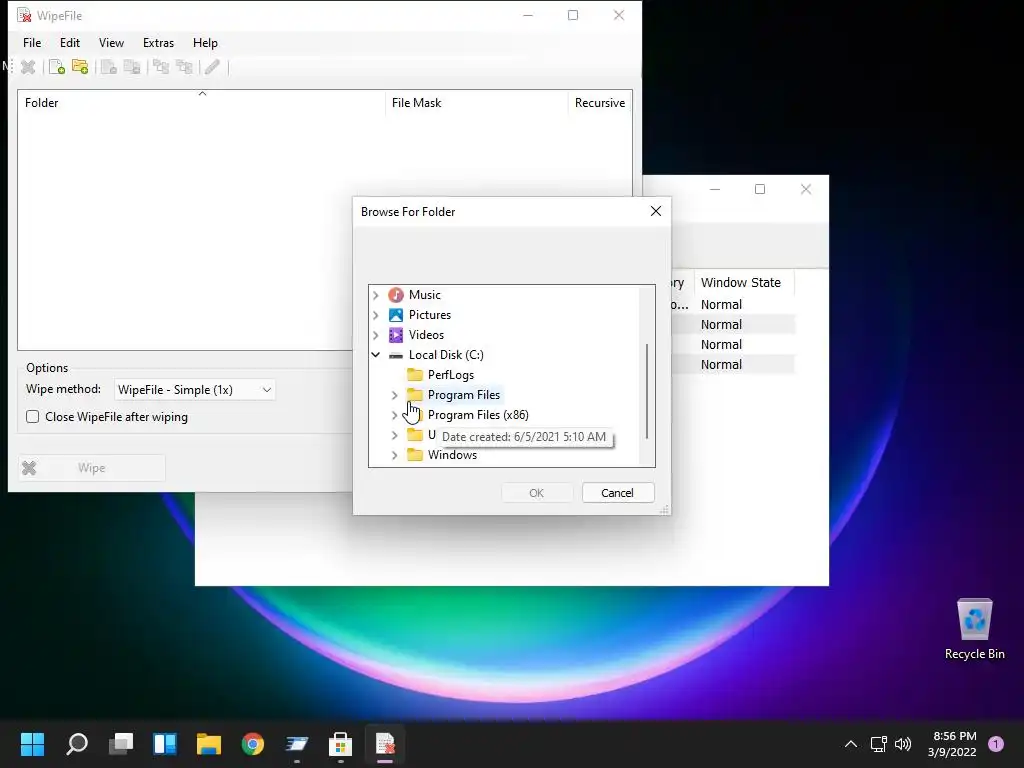The width and height of the screenshot is (1024, 768).
Task: Expand the Videos tree node
Action: (x=376, y=335)
